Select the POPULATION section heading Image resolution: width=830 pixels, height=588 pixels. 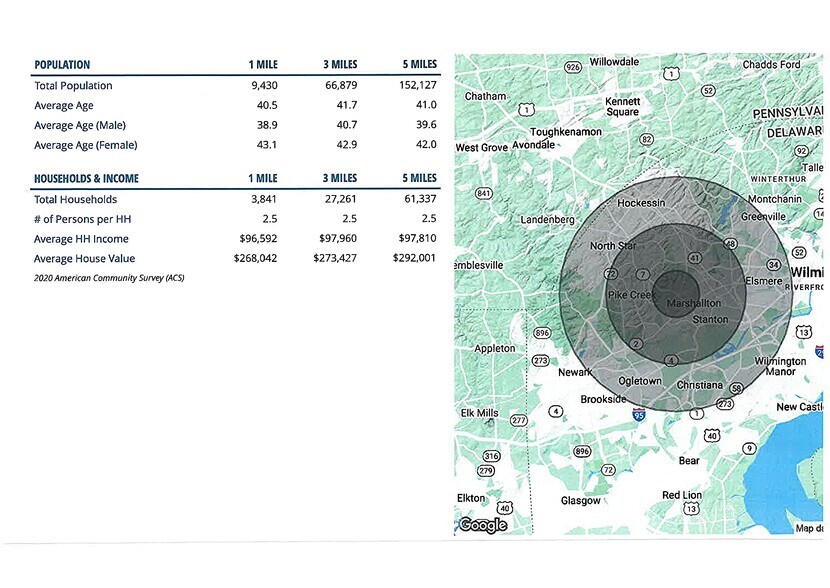click(x=62, y=65)
